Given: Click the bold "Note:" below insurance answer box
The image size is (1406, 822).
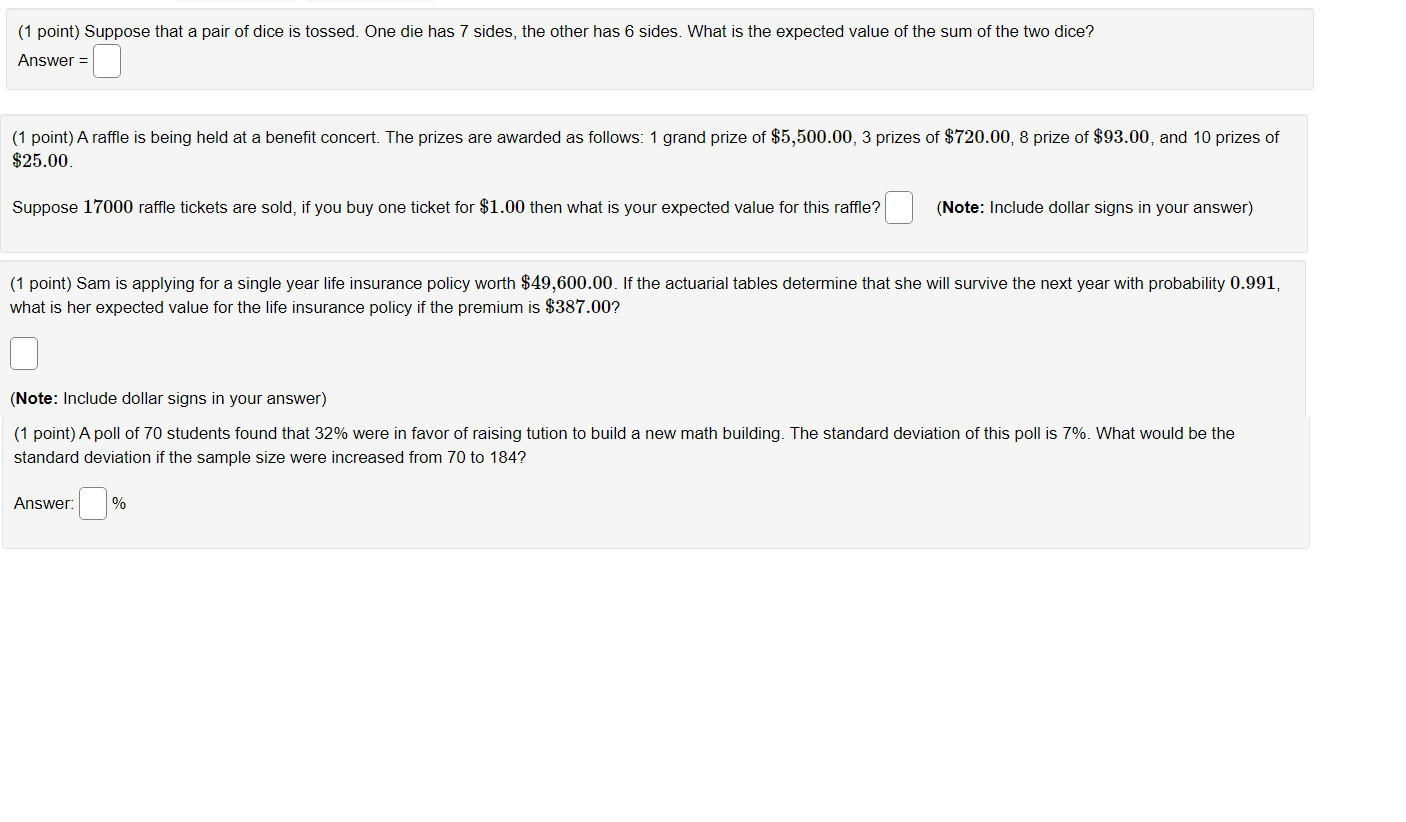Looking at the screenshot, I should pyautogui.click(x=36, y=399).
